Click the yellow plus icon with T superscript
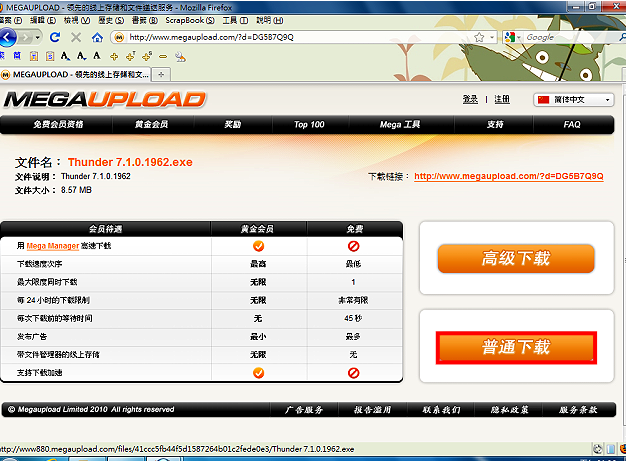Screen dimensions: 626x466 [131, 56]
